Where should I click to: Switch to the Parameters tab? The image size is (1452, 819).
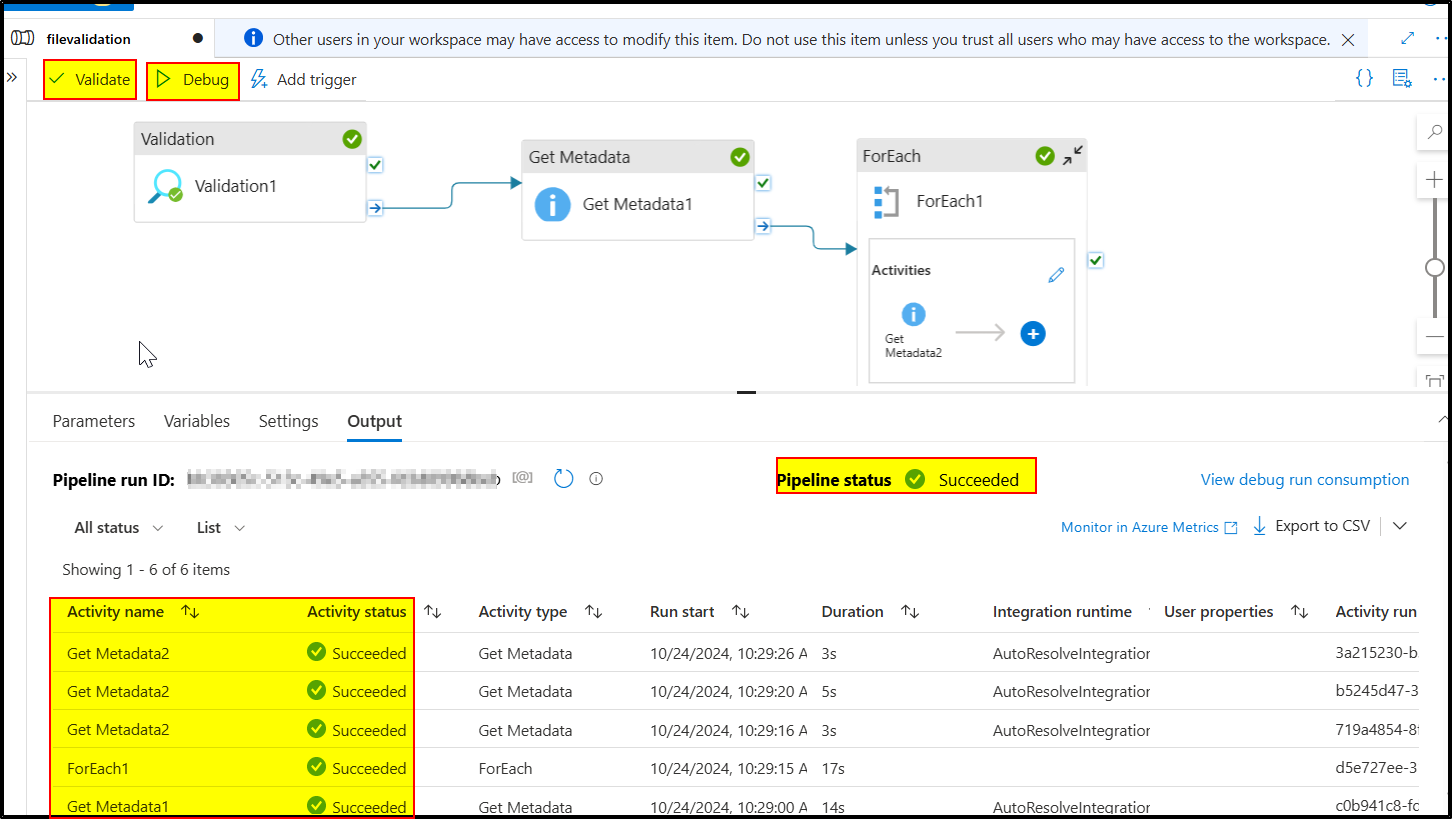pyautogui.click(x=93, y=421)
